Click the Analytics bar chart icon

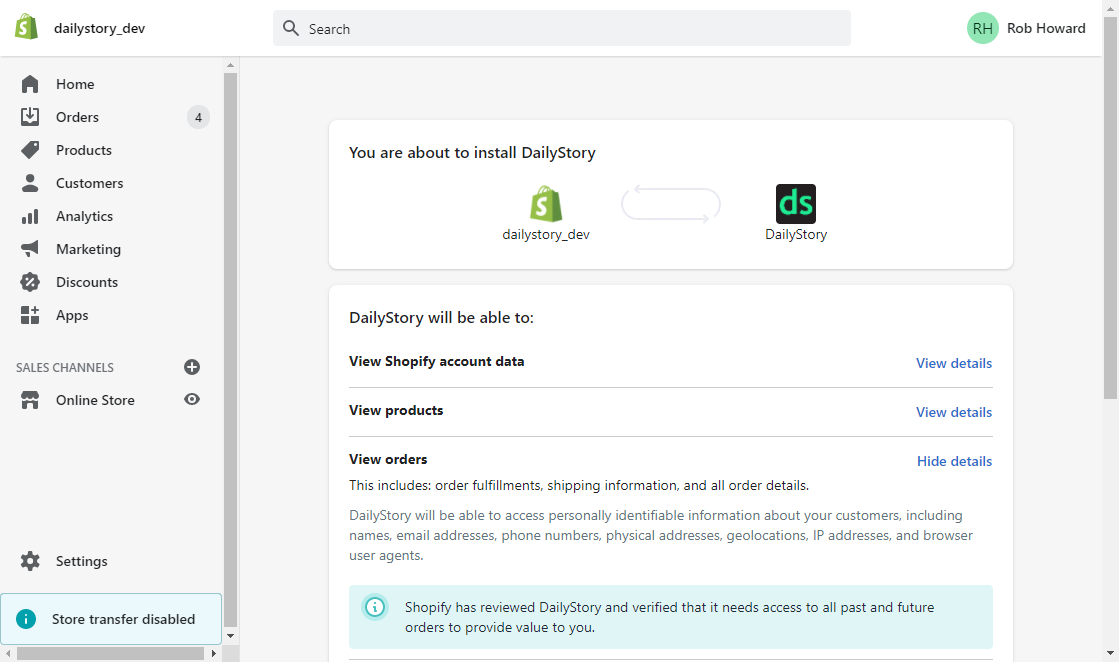coord(30,216)
